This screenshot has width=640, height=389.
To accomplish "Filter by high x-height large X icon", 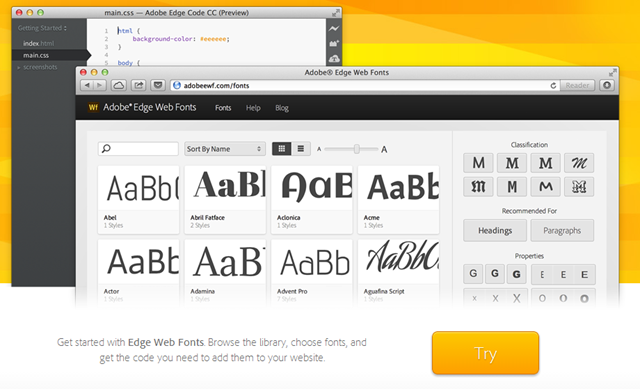I will [x=517, y=298].
